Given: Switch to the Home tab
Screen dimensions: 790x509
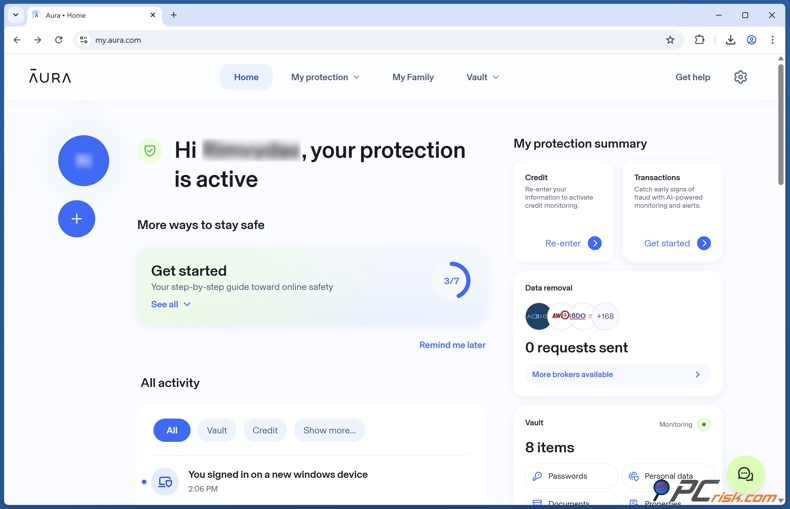Looking at the screenshot, I should pos(246,77).
